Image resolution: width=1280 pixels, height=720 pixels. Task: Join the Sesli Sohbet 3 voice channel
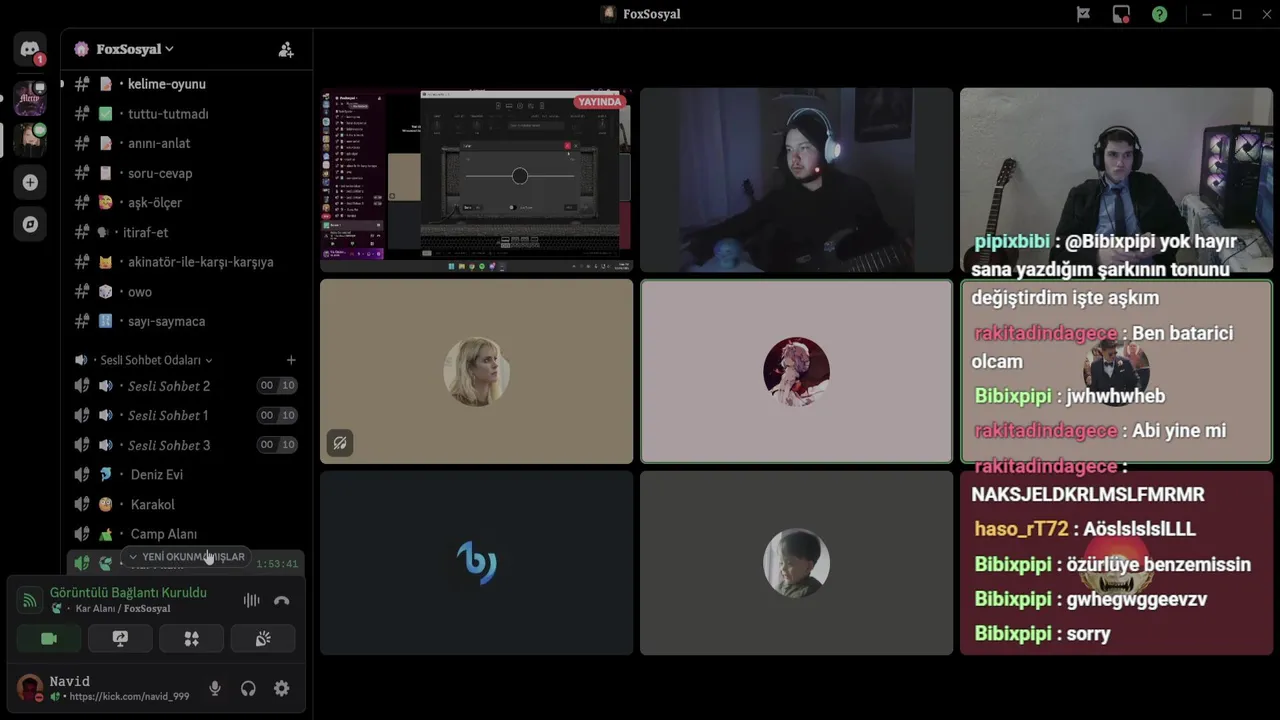tap(186, 445)
